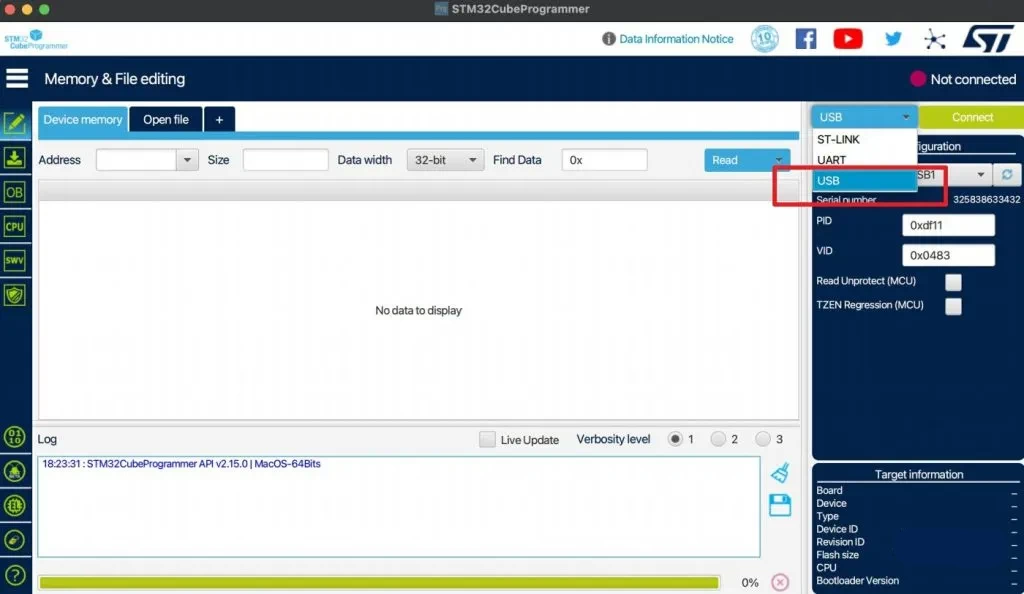Click the Connect button
Viewport: 1024px width, 594px height.
point(972,117)
